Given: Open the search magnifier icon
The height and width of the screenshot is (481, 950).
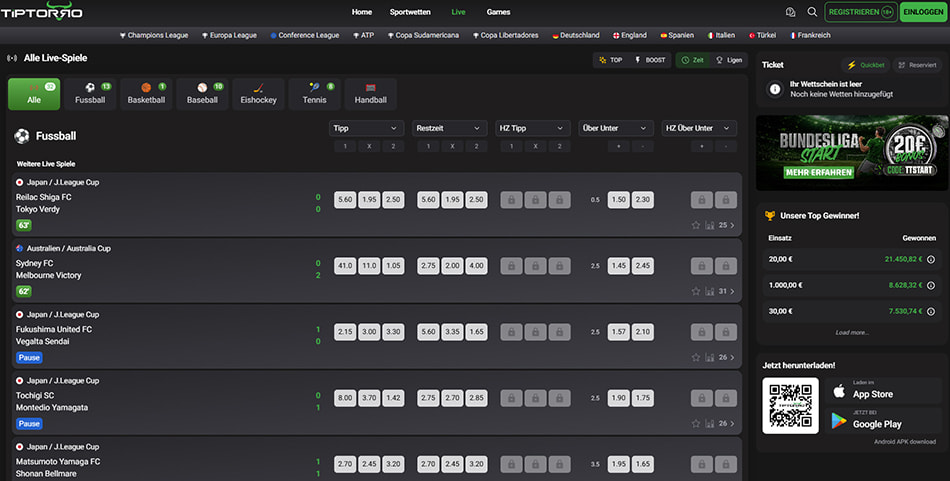Looking at the screenshot, I should click(812, 12).
